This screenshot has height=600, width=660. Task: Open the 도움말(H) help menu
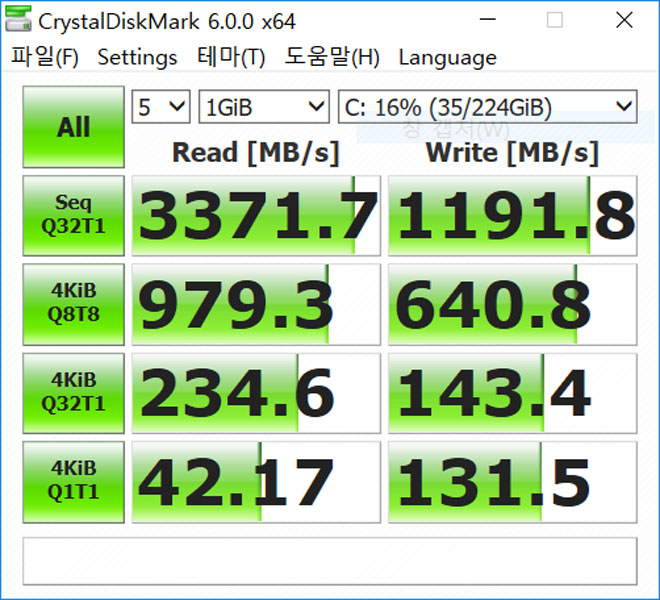coord(332,57)
